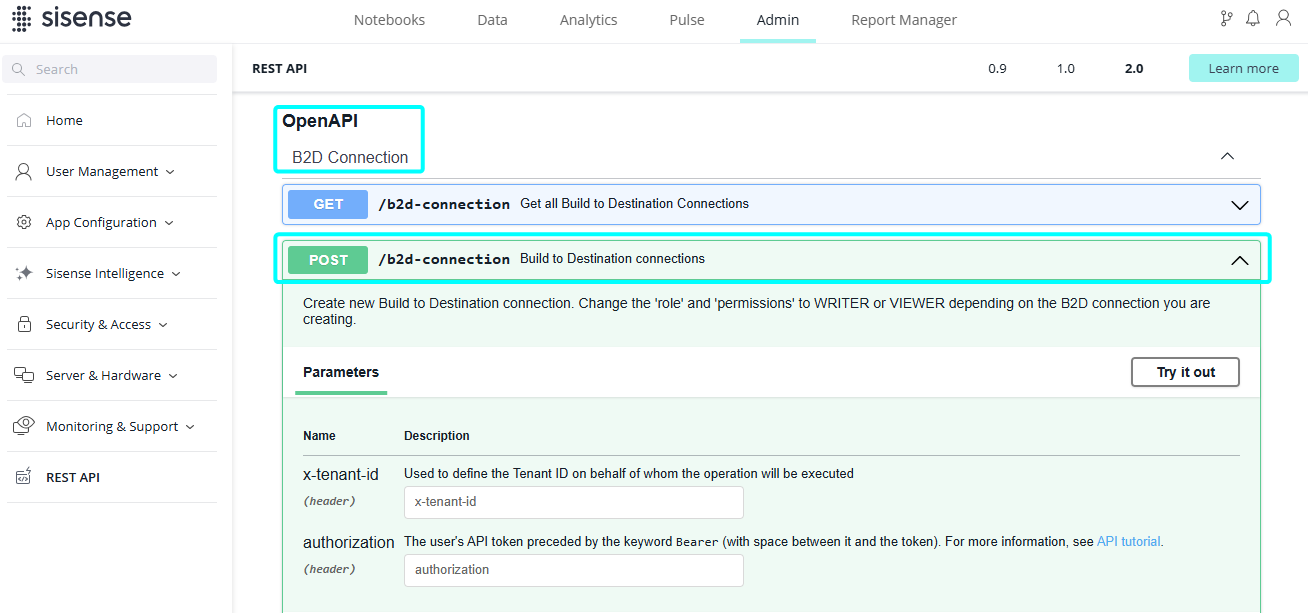Open the user profile icon
The height and width of the screenshot is (613, 1308).
click(1283, 19)
